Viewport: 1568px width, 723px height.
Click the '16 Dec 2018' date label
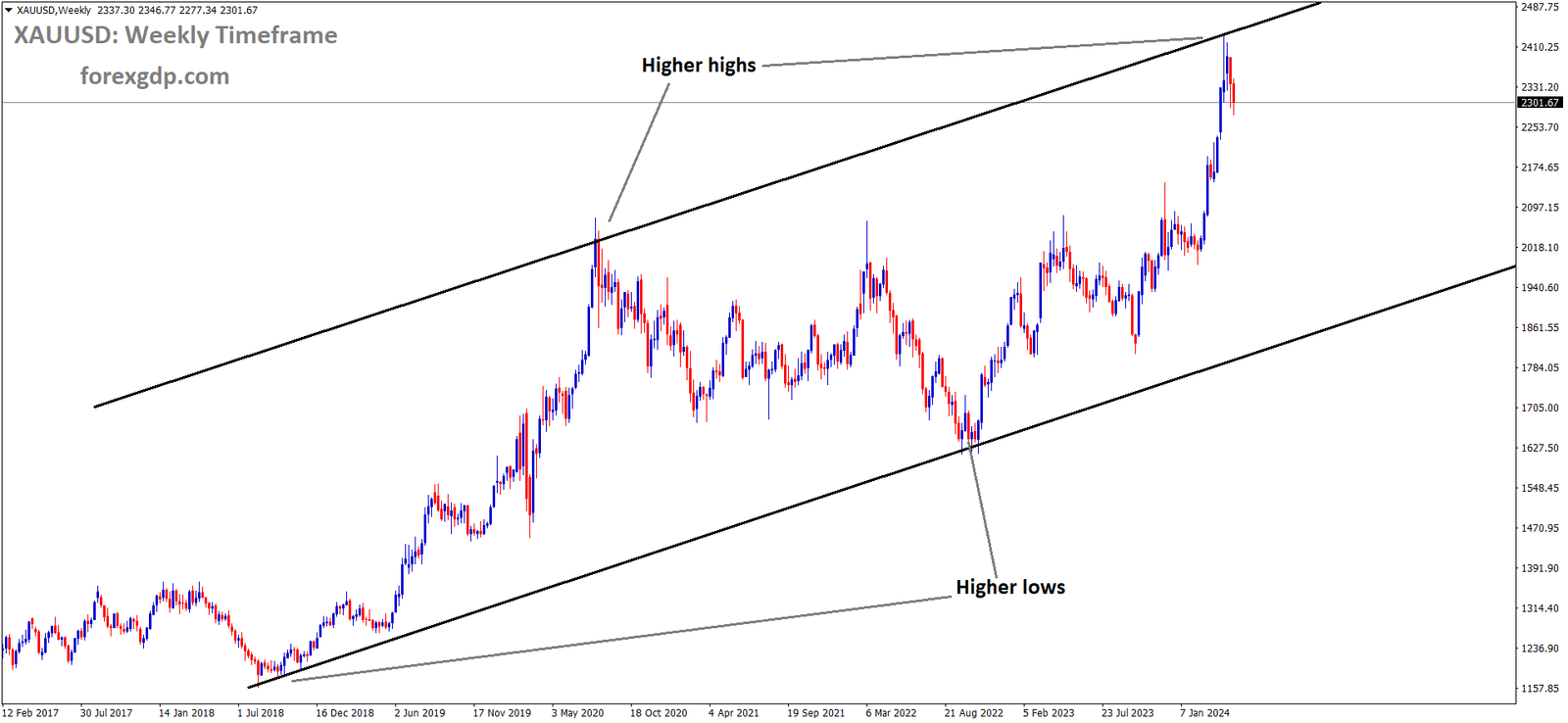[x=345, y=713]
